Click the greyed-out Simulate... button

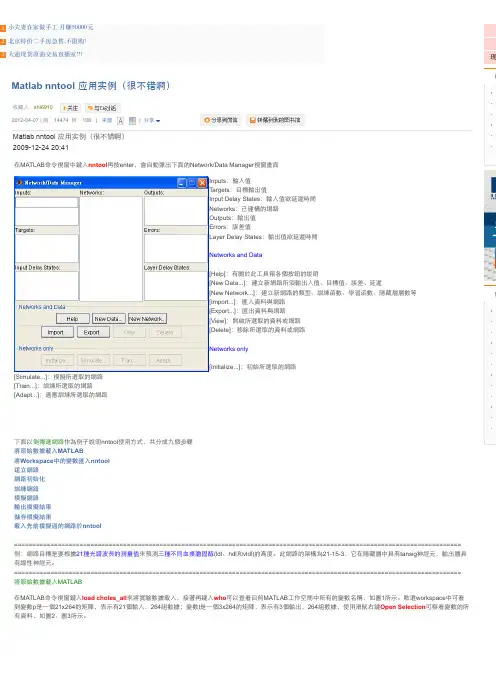(93, 360)
